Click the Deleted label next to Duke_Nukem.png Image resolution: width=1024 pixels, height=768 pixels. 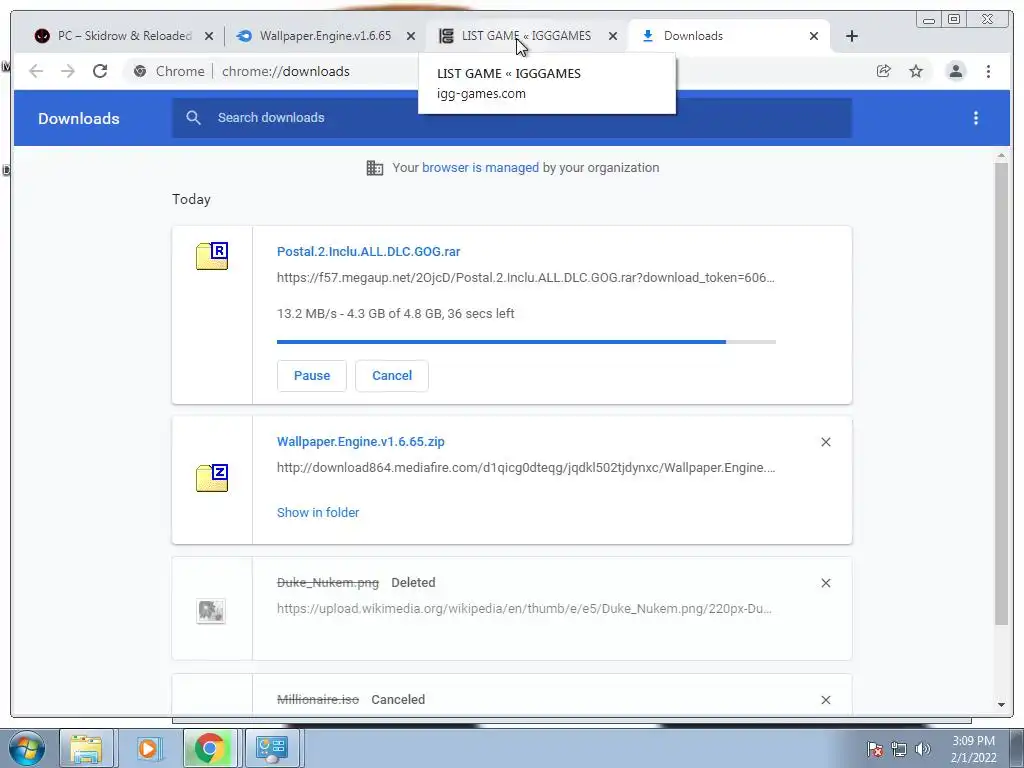click(413, 583)
